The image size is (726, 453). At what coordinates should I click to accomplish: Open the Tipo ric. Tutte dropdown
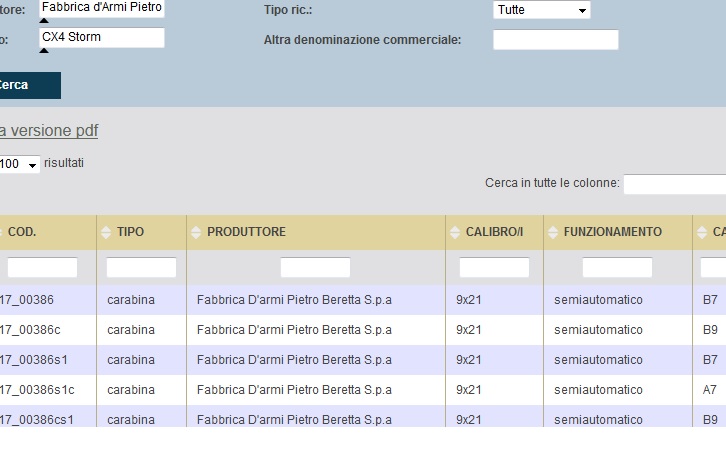pos(542,10)
